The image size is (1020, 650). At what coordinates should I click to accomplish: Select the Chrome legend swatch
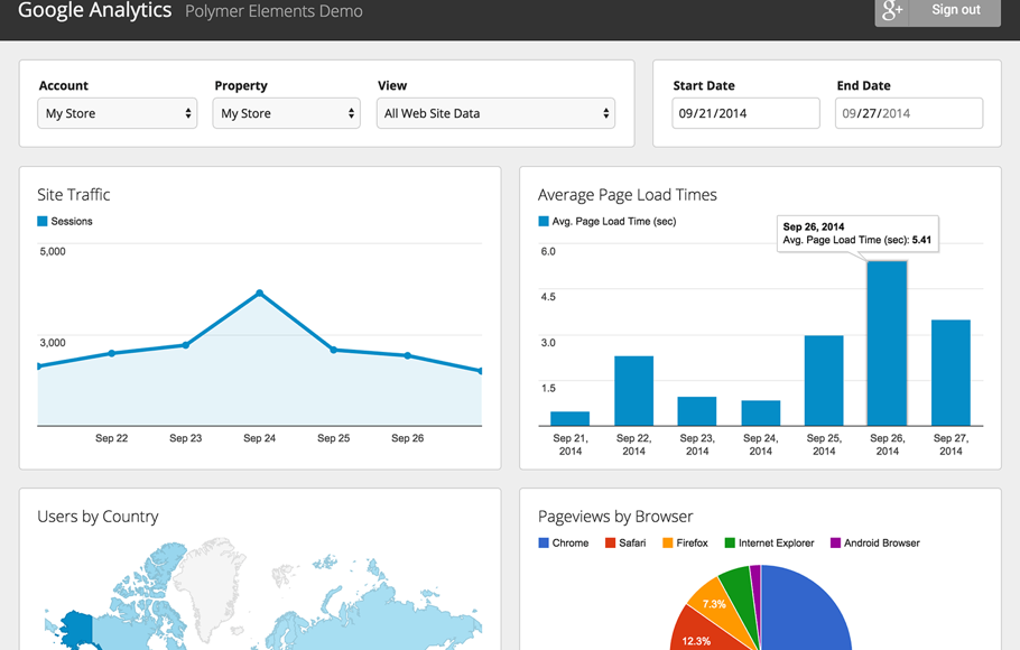[543, 543]
